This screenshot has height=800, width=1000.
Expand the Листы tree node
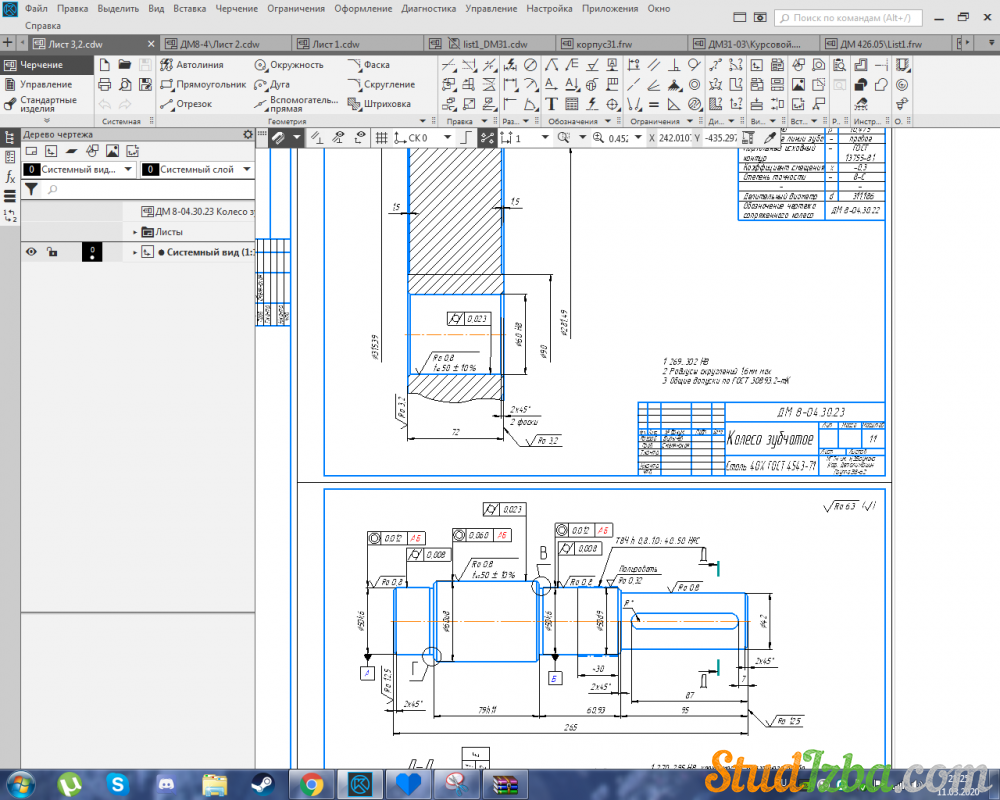click(x=135, y=232)
